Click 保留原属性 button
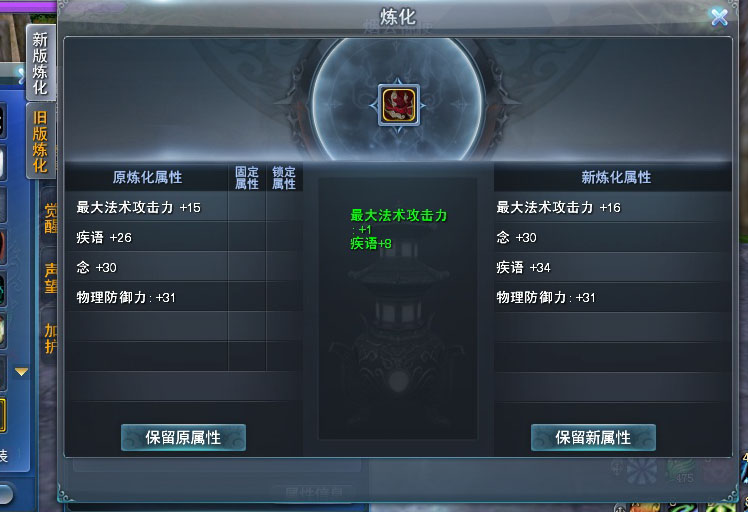The height and width of the screenshot is (512, 748). [x=183, y=438]
